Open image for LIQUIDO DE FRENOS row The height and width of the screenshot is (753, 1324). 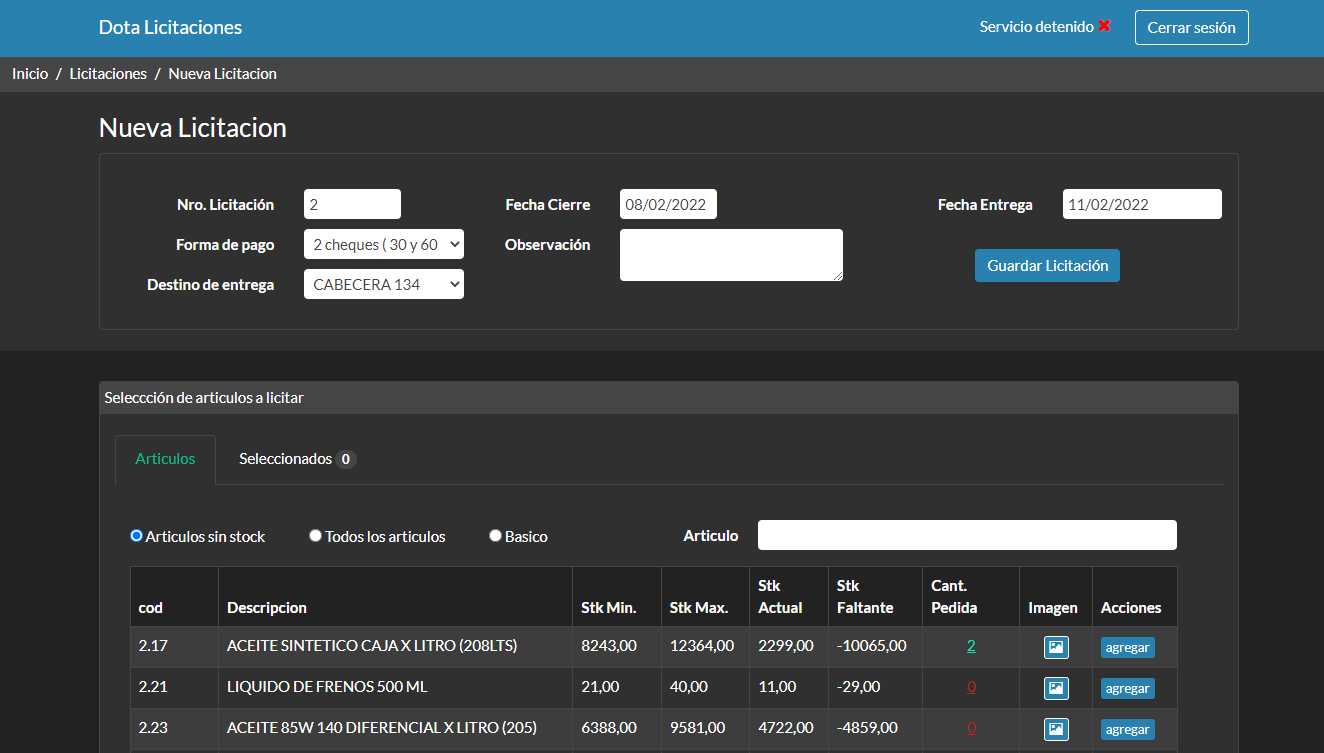pos(1056,688)
